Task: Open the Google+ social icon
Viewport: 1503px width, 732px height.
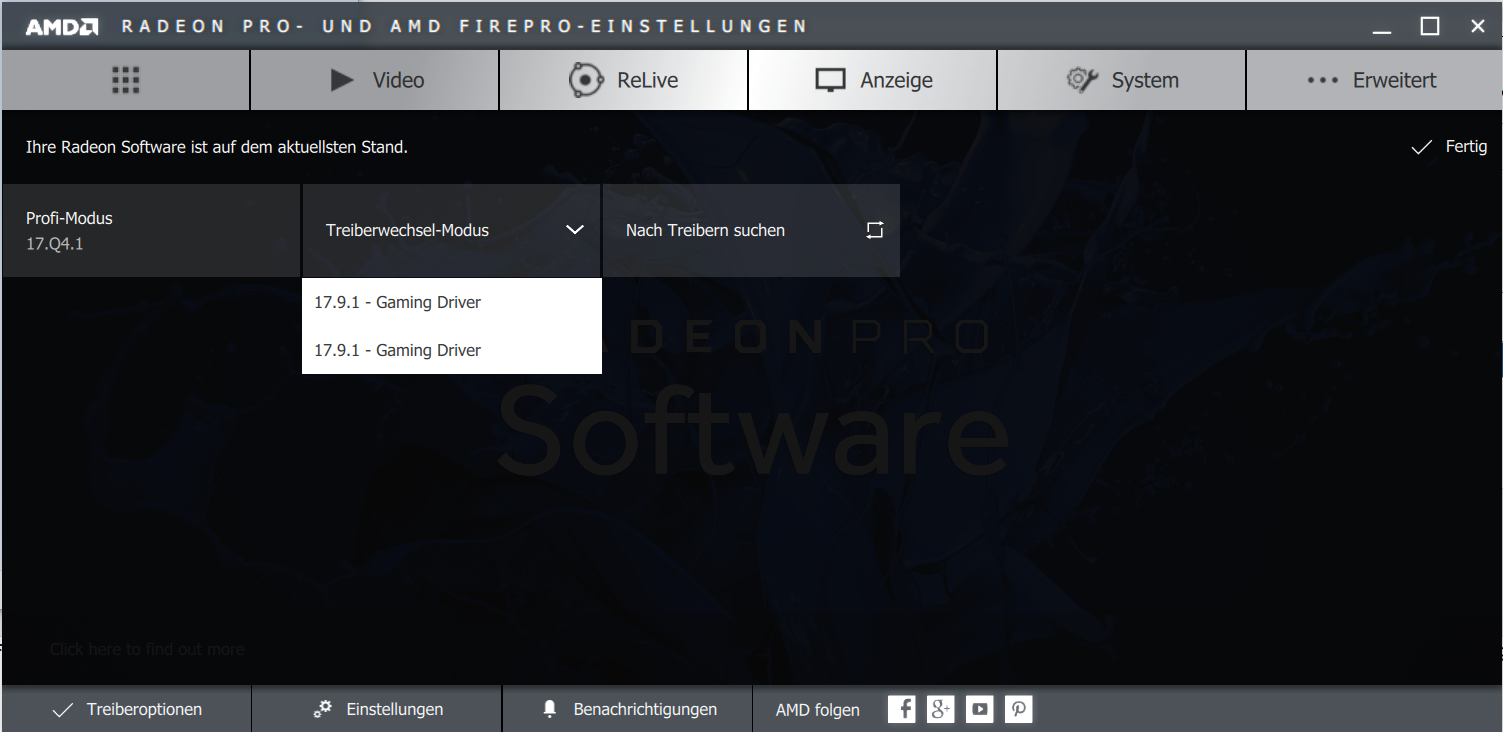Action: click(x=941, y=709)
